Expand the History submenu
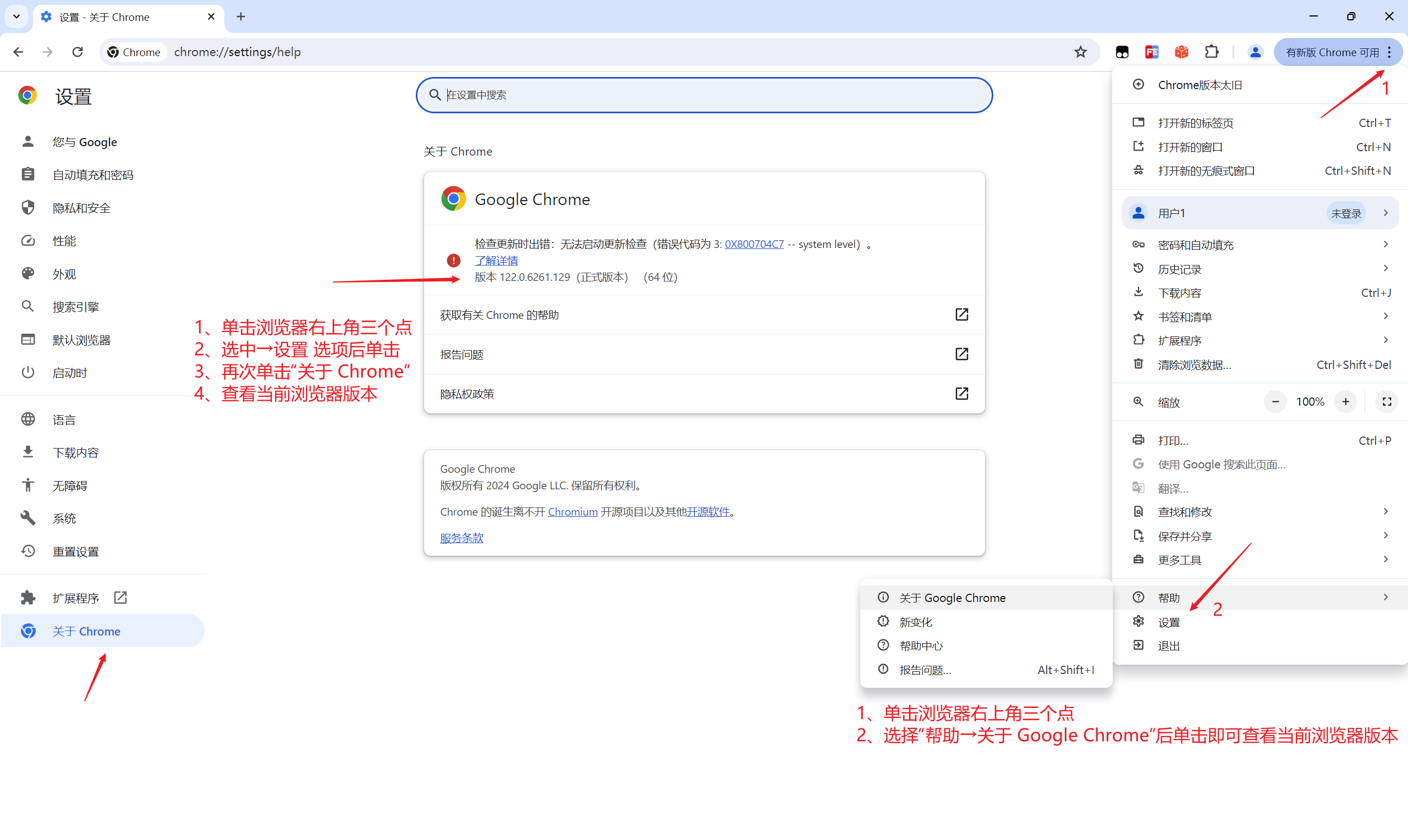 tap(1259, 269)
